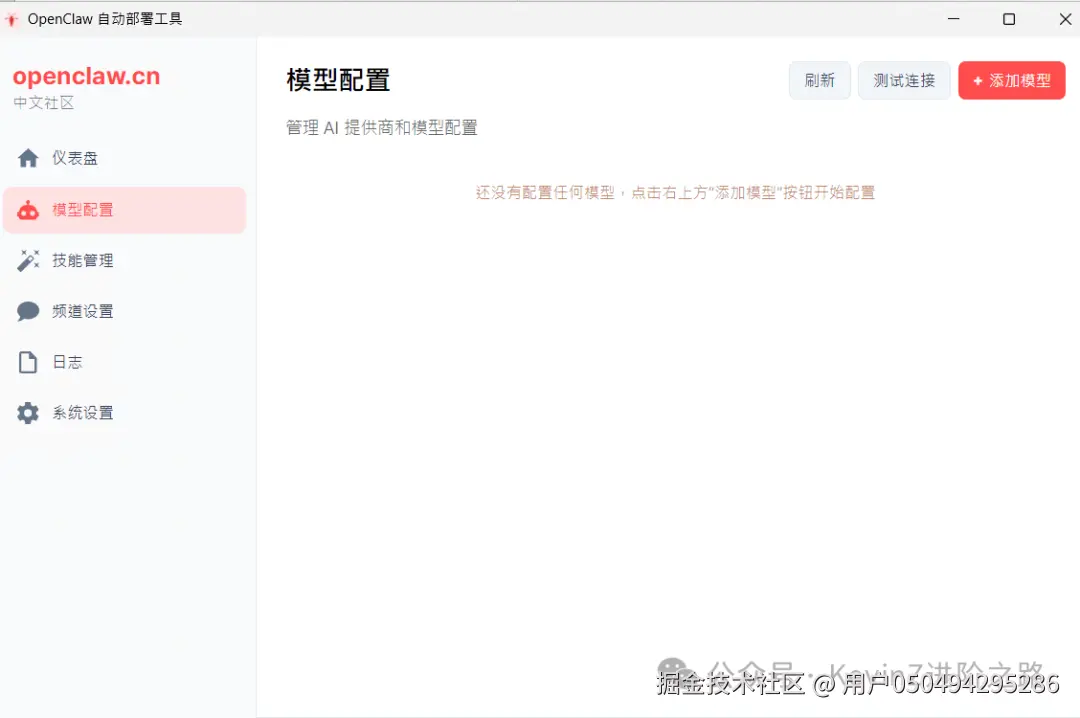Select the magic wand icon for 技能管理
This screenshot has width=1080, height=718.
tap(27, 260)
